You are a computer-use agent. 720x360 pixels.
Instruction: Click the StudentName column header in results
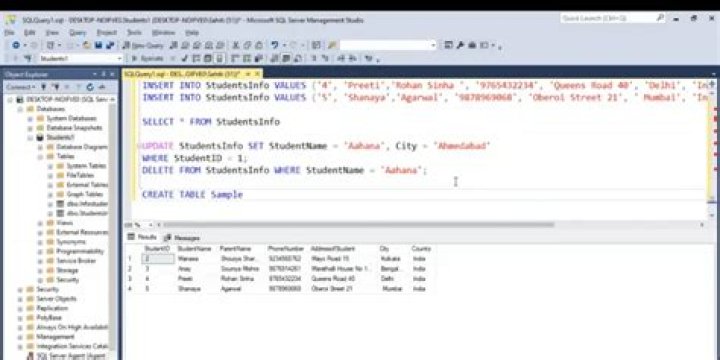click(x=194, y=248)
